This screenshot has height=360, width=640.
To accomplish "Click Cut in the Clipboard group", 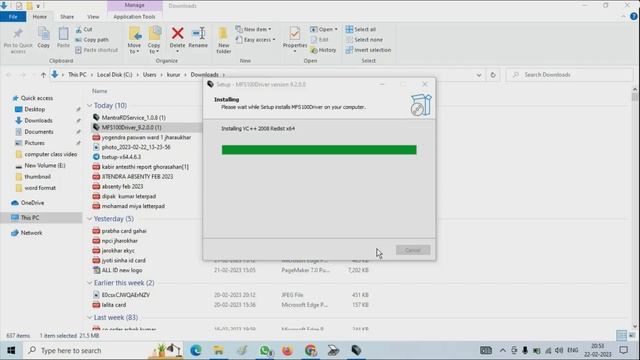I will 84,29.
